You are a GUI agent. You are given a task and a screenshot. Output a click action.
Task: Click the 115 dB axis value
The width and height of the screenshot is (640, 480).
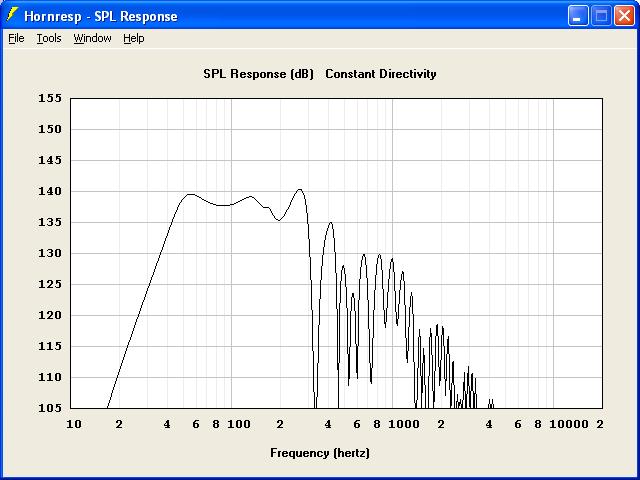(x=50, y=347)
